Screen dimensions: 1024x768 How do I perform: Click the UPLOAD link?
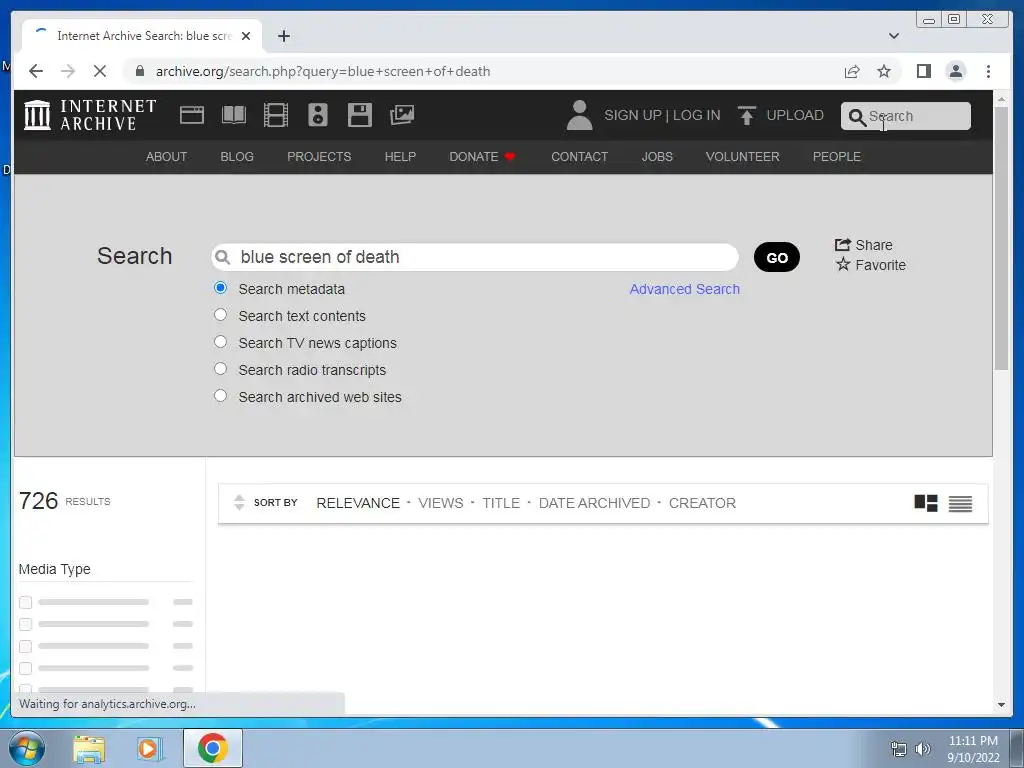coord(795,116)
